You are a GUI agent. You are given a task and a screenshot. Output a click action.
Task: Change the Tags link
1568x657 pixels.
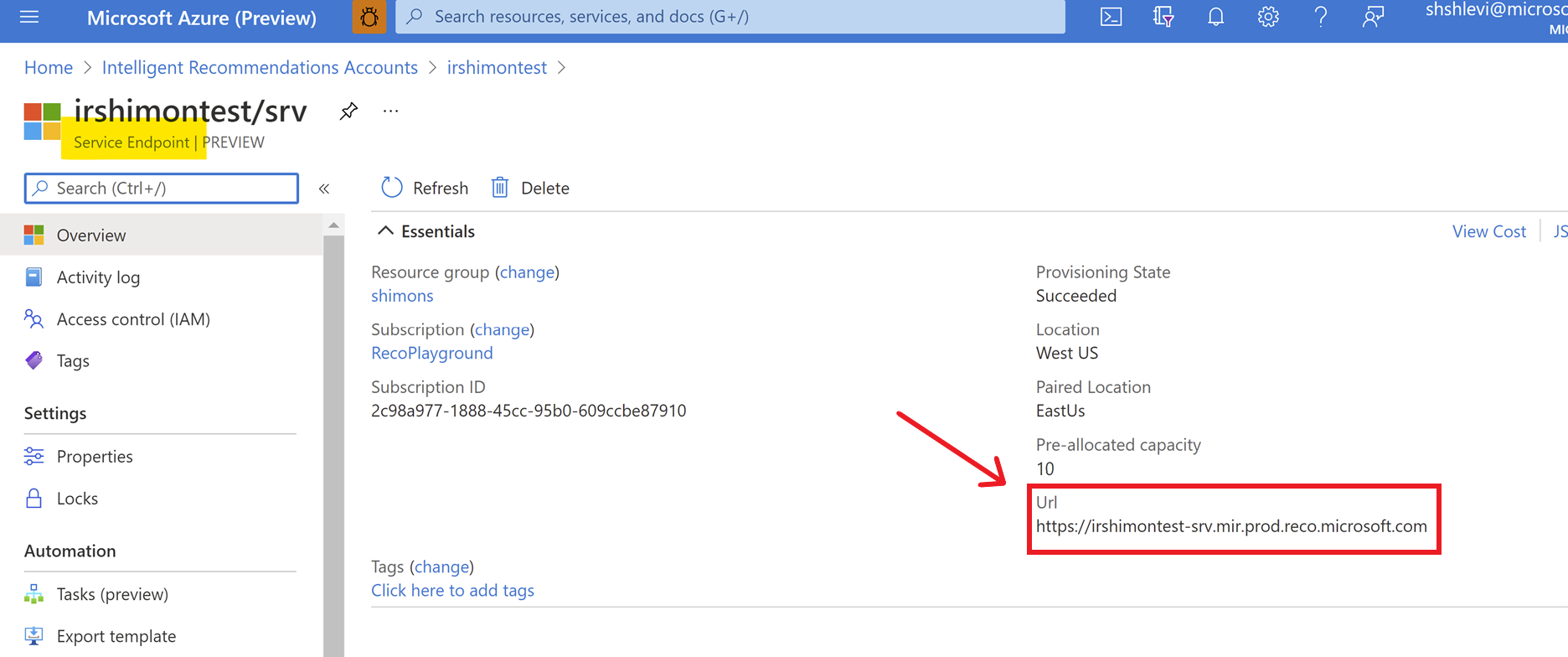coord(442,567)
